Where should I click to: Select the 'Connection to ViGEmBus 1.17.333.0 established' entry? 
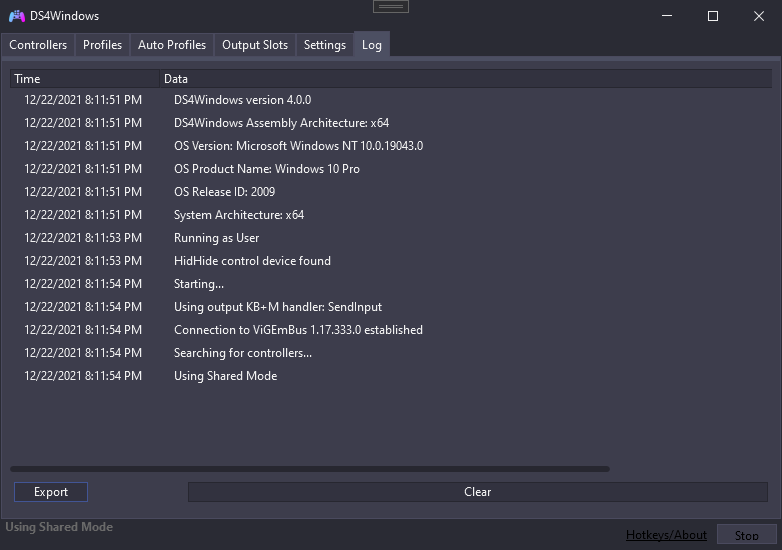click(x=391, y=330)
